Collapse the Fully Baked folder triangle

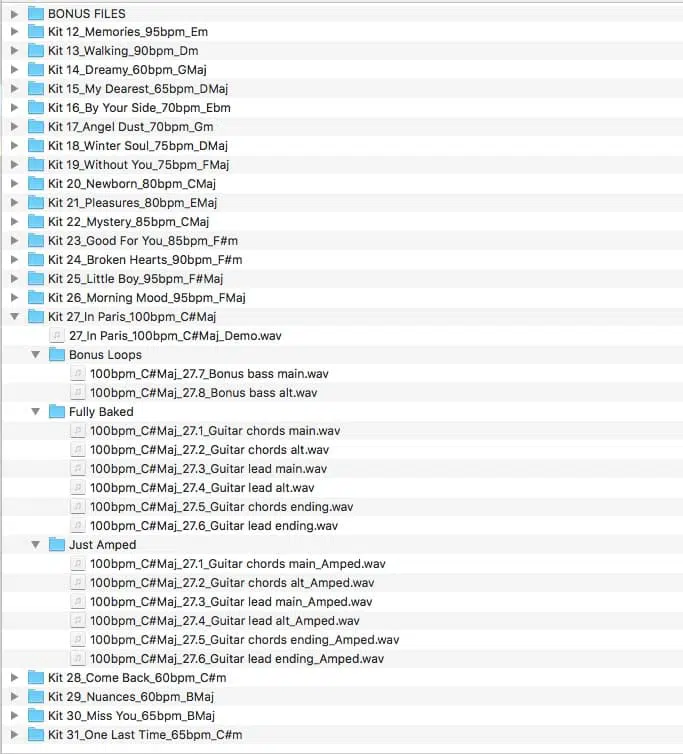tap(36, 412)
